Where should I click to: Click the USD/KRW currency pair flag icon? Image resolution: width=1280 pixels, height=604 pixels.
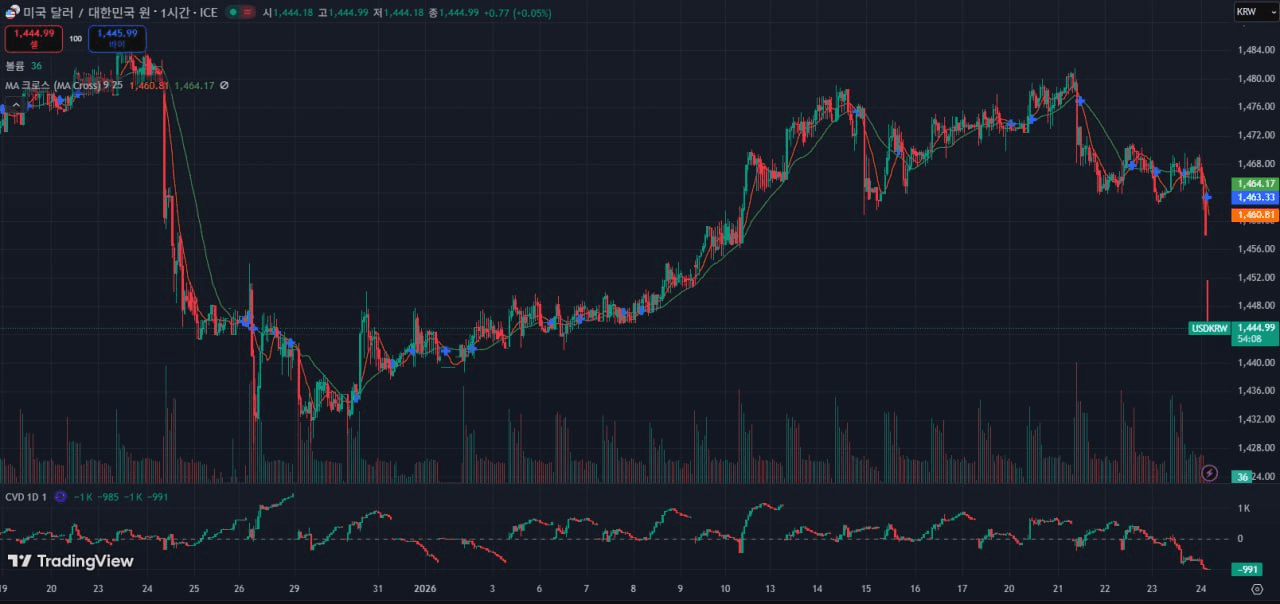12,13
